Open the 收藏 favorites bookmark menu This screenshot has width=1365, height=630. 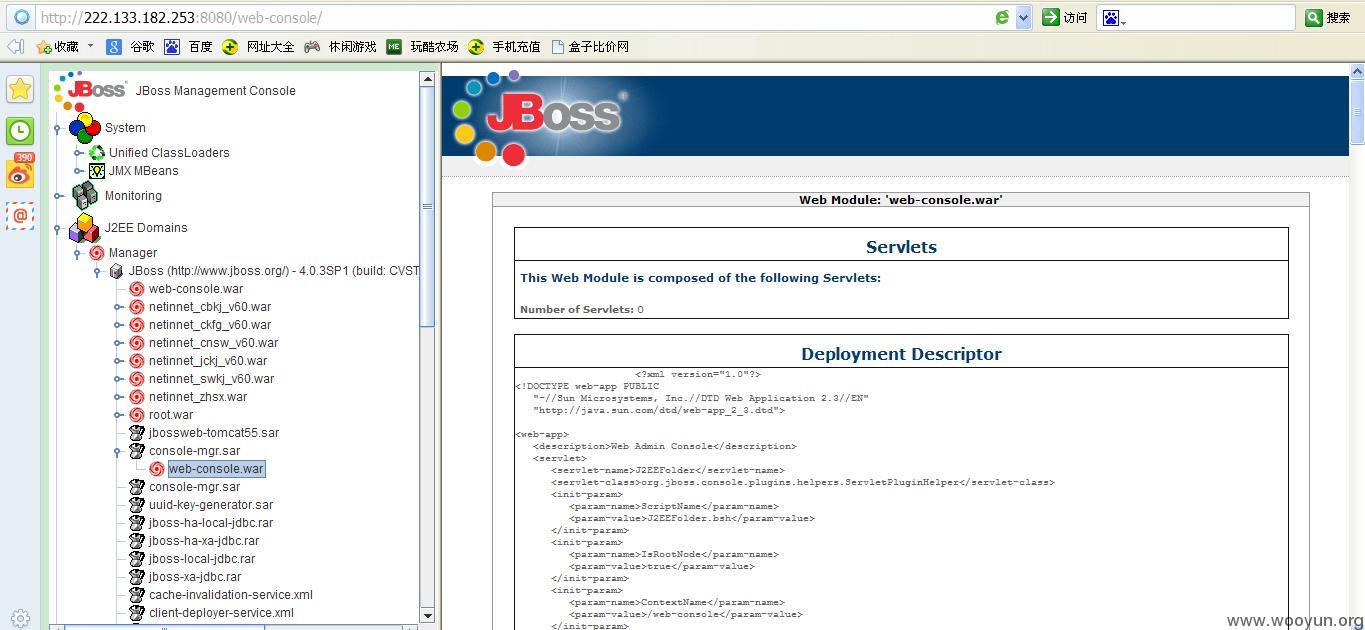(64, 46)
